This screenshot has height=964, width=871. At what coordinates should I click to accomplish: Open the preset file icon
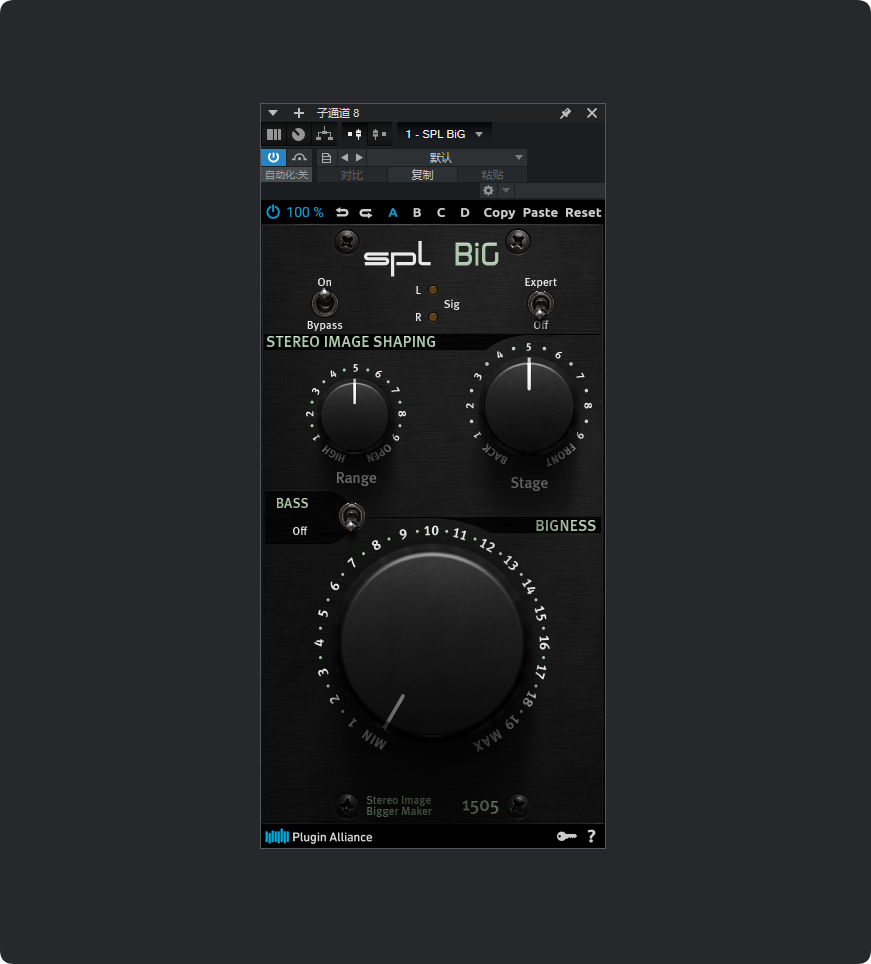326,158
